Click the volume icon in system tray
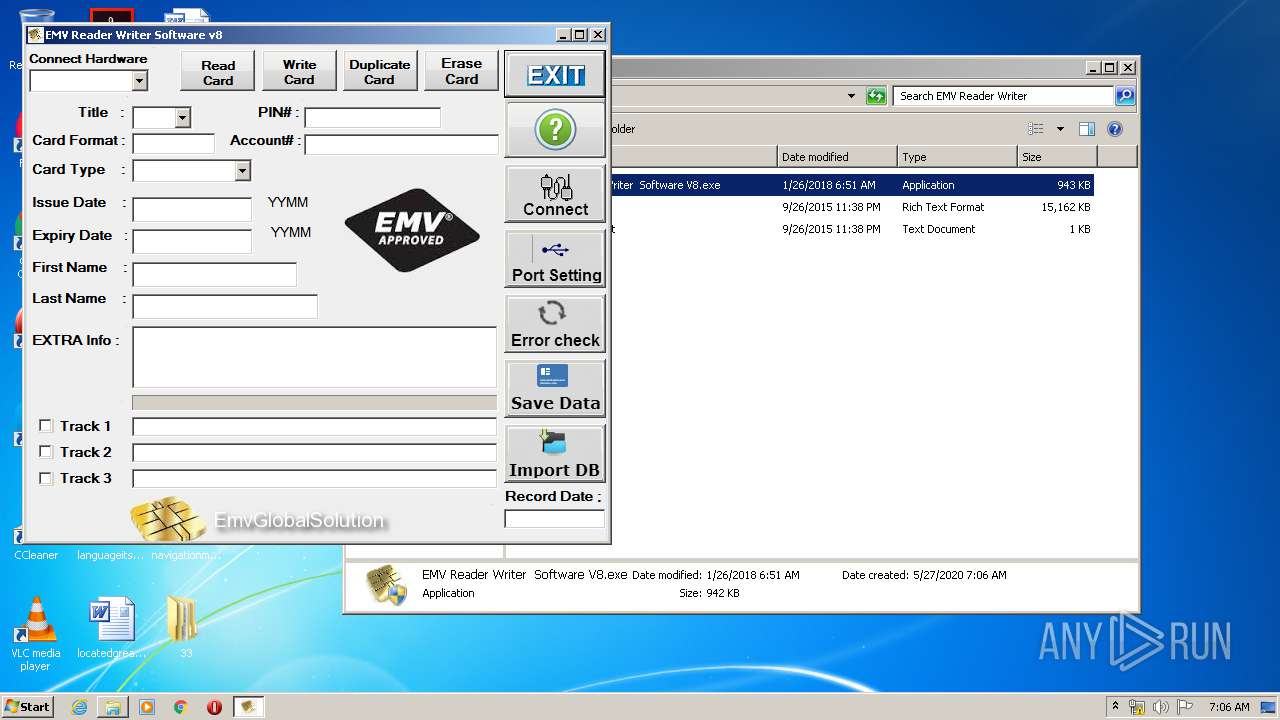 tap(1161, 707)
